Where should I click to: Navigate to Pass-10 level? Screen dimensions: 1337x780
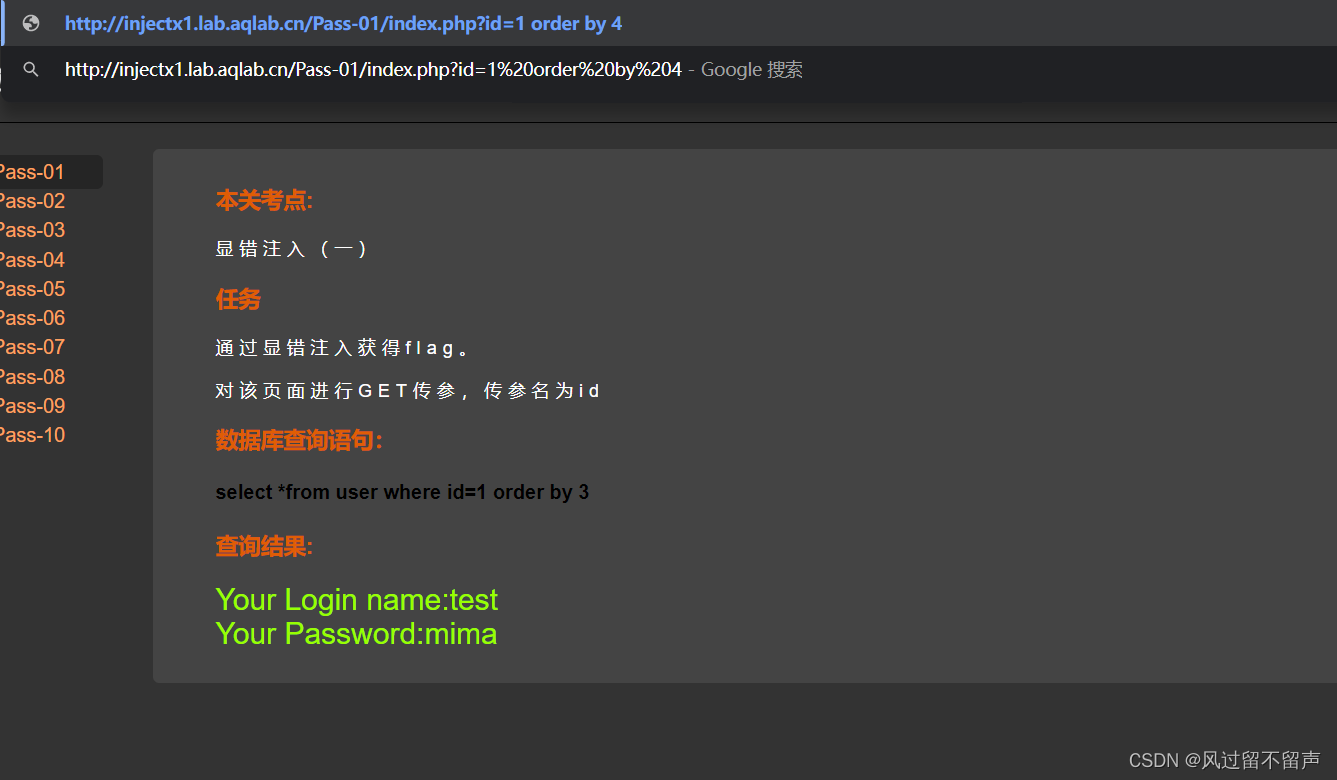32,435
